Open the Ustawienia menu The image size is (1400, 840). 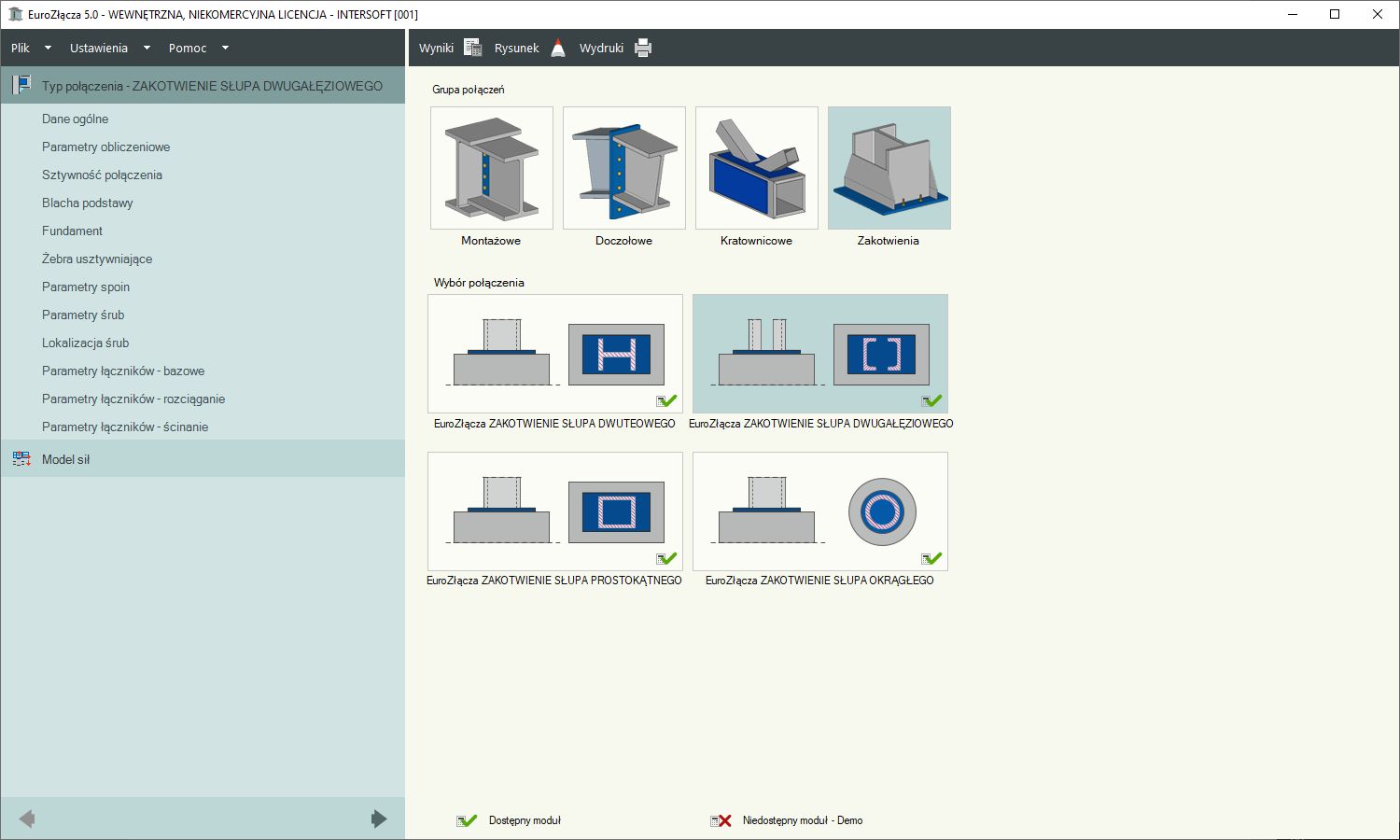(x=99, y=48)
